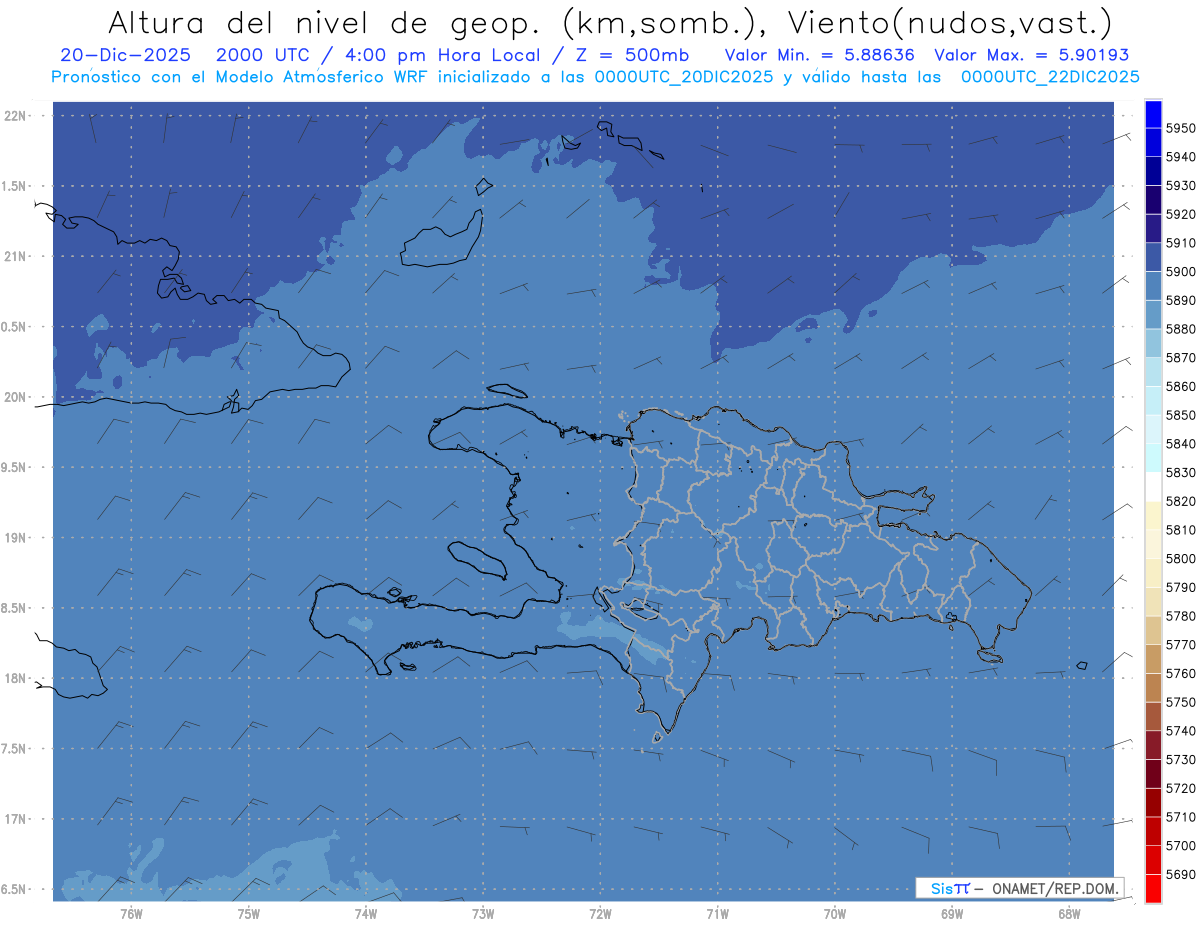Viewport: 1200px width, 927px height.
Task: Click the '5780' colorbar value
Action: click(1180, 616)
